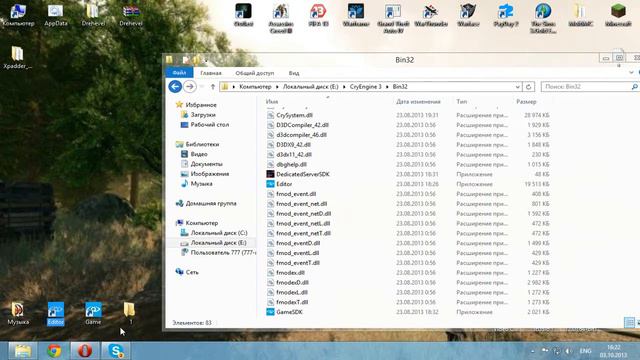Switch to the Главная ribbon tab
640x360 pixels.
[x=211, y=73]
